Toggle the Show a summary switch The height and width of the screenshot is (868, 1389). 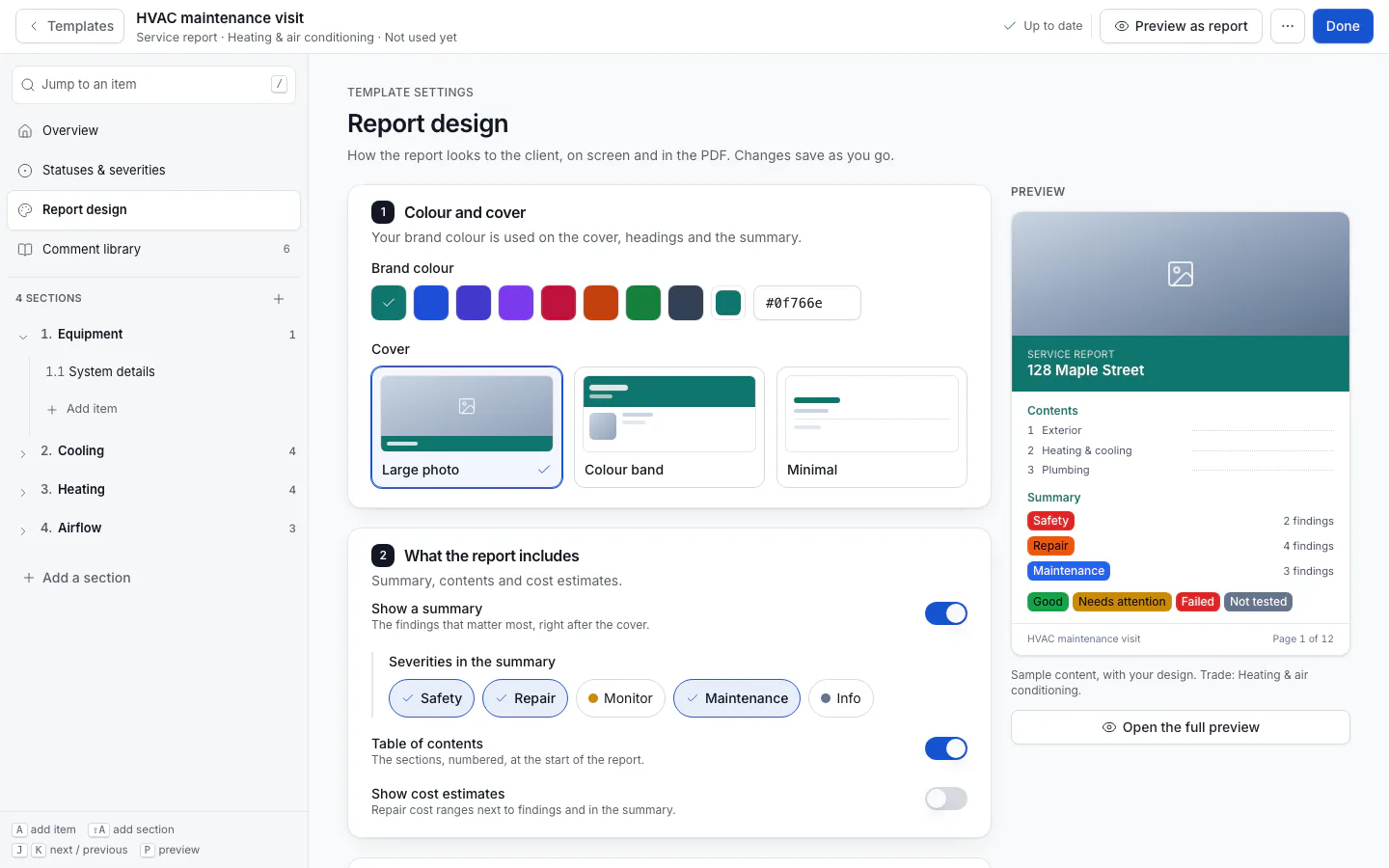(946, 613)
